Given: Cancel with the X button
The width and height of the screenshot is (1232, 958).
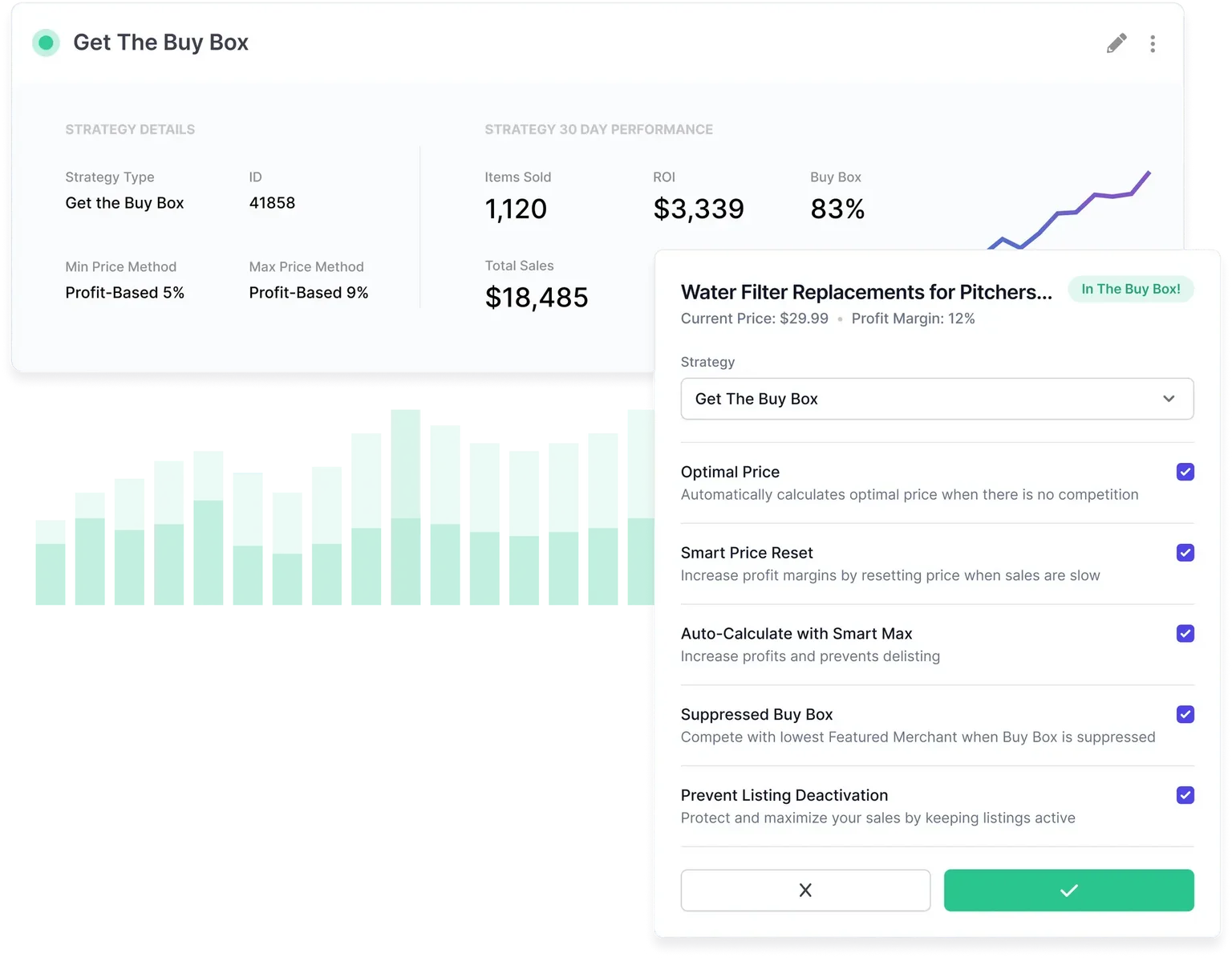Looking at the screenshot, I should (x=805, y=890).
